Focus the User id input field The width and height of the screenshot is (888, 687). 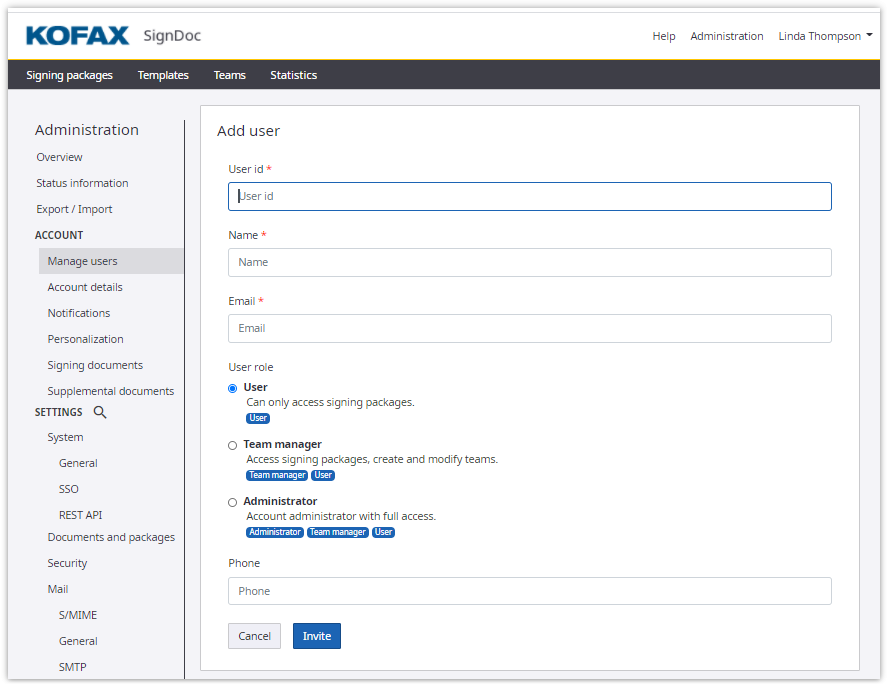[529, 196]
